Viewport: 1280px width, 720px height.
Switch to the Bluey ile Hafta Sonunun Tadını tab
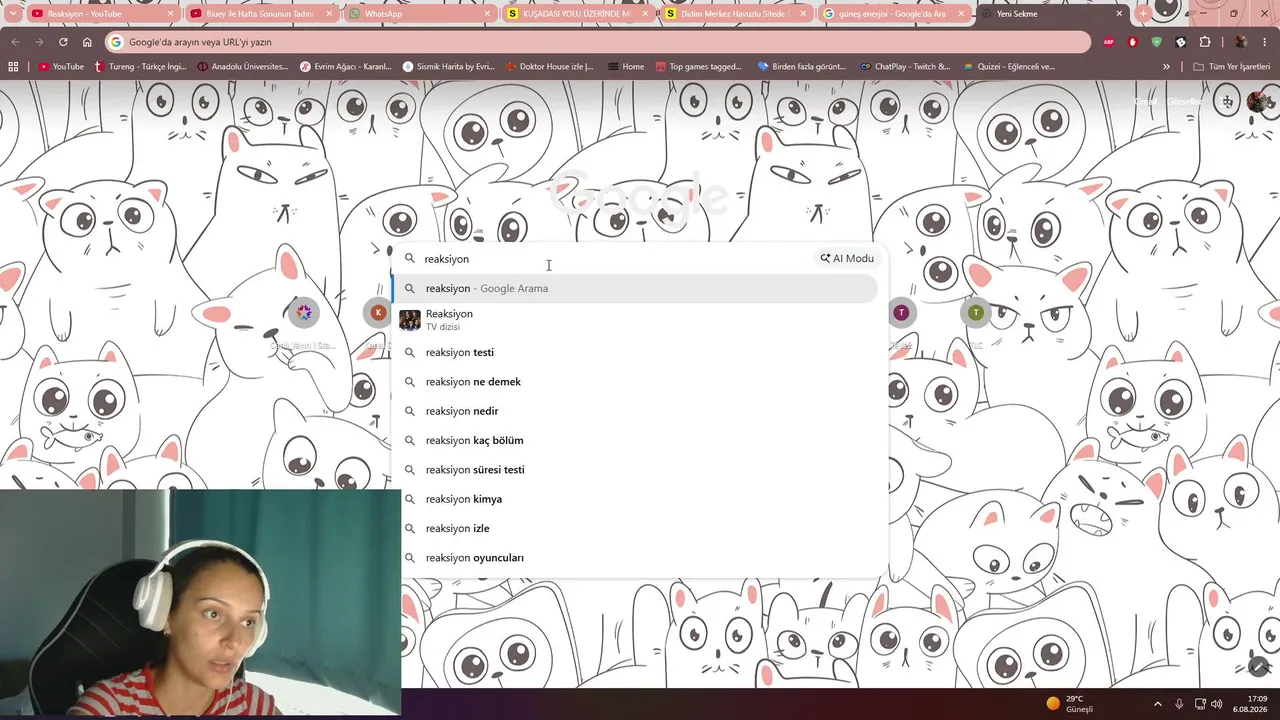pyautogui.click(x=260, y=14)
